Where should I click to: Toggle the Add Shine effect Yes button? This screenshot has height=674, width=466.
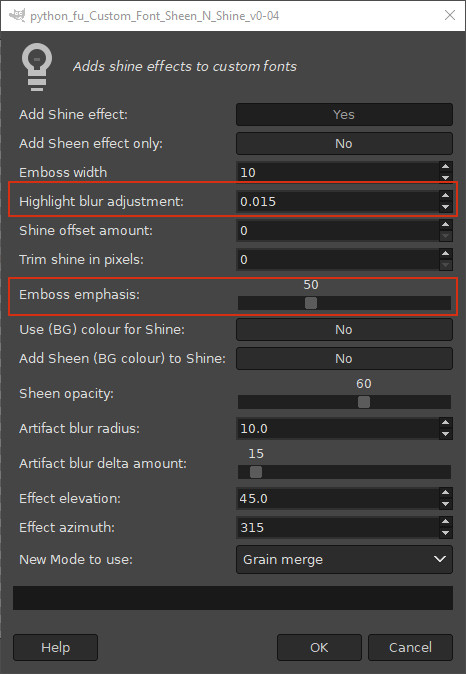(344, 114)
